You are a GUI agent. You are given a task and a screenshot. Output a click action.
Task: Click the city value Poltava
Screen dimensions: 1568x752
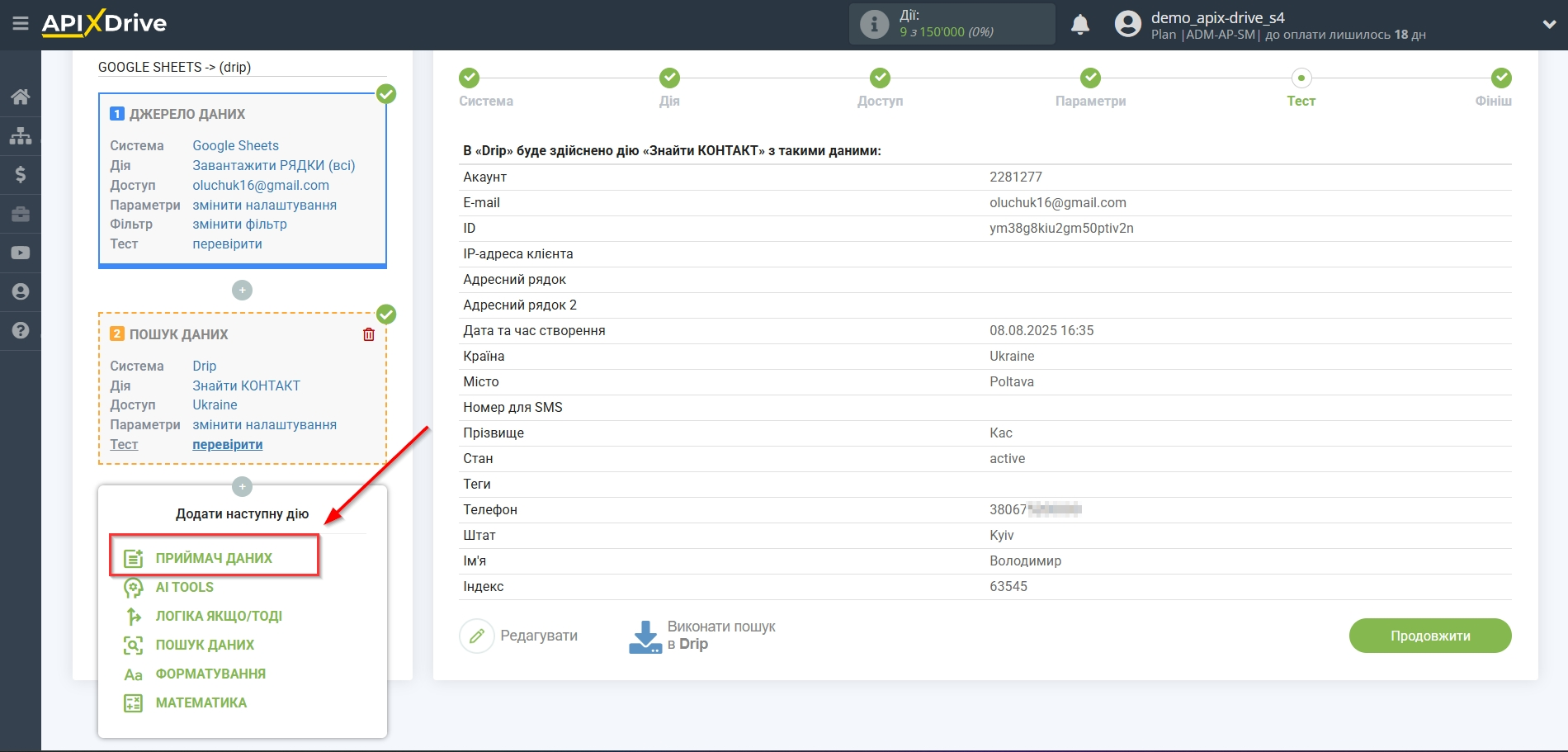1011,381
